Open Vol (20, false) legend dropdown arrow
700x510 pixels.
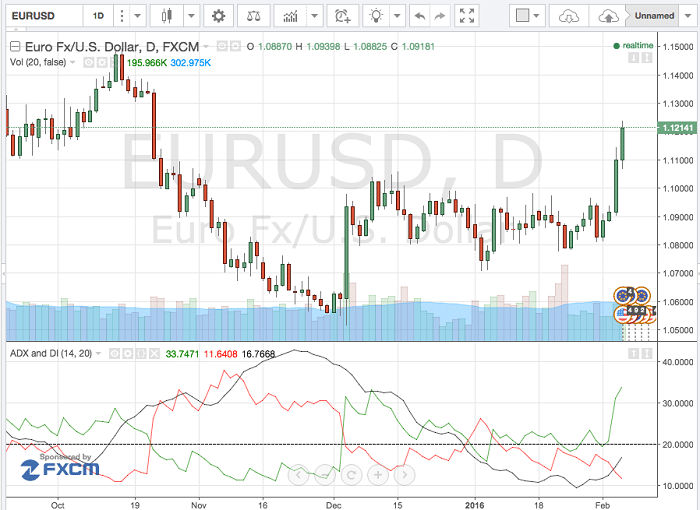tap(73, 63)
